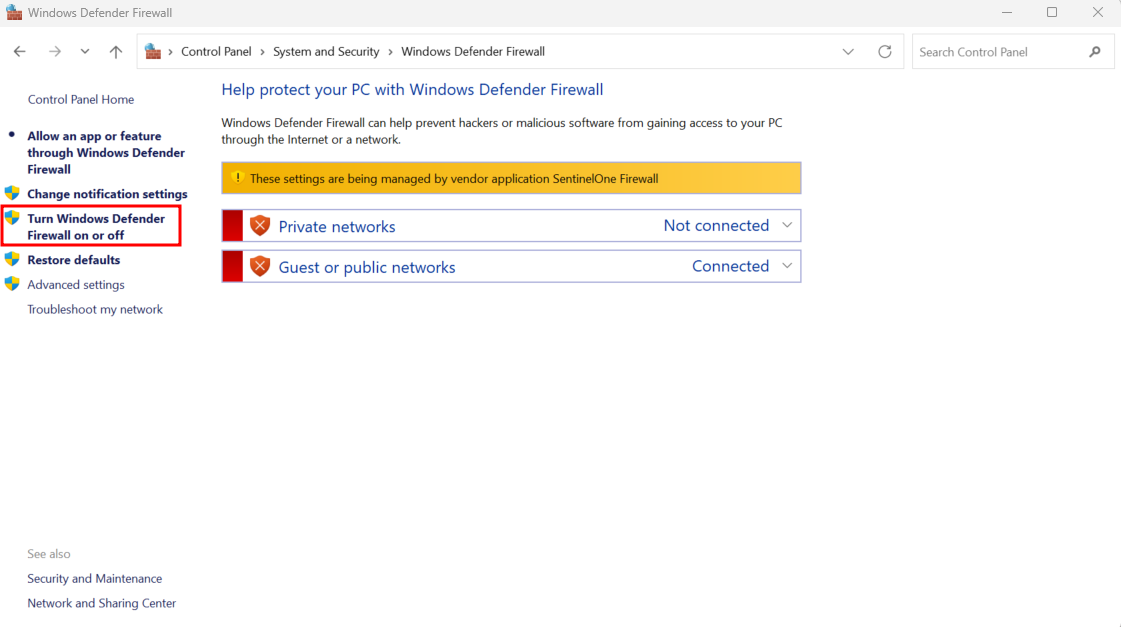Expand the Guest or public networks chevron
Image resolution: width=1121 pixels, height=627 pixels.
pyautogui.click(x=787, y=266)
